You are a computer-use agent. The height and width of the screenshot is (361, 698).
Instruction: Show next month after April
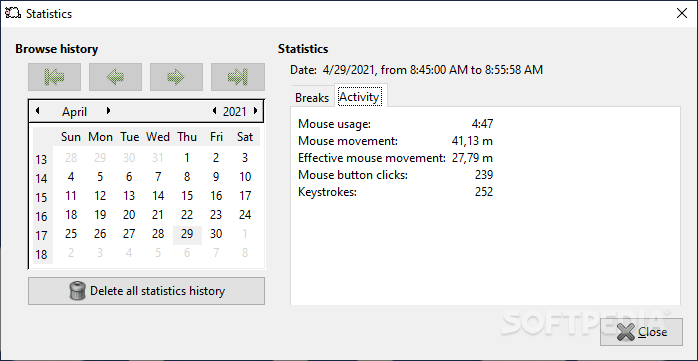click(108, 111)
